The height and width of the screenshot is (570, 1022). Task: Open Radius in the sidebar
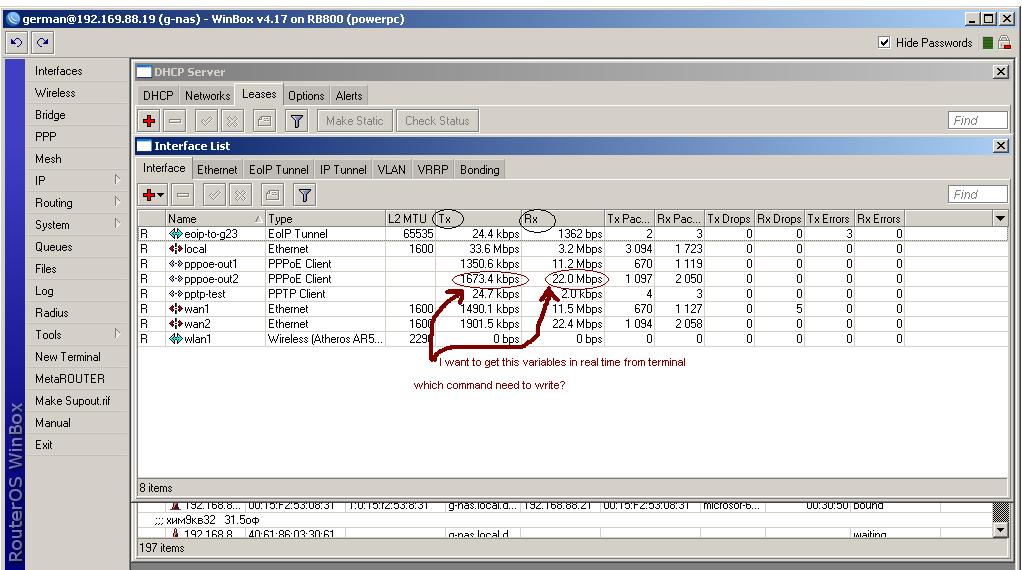click(51, 313)
